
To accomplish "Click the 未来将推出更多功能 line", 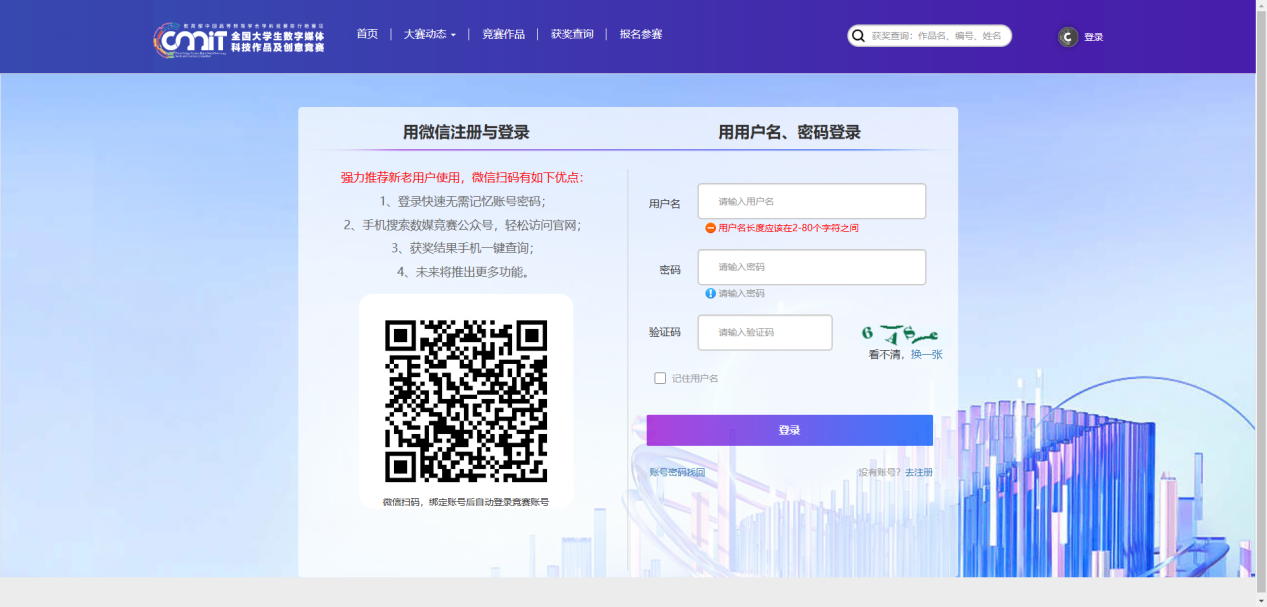I will [x=463, y=271].
